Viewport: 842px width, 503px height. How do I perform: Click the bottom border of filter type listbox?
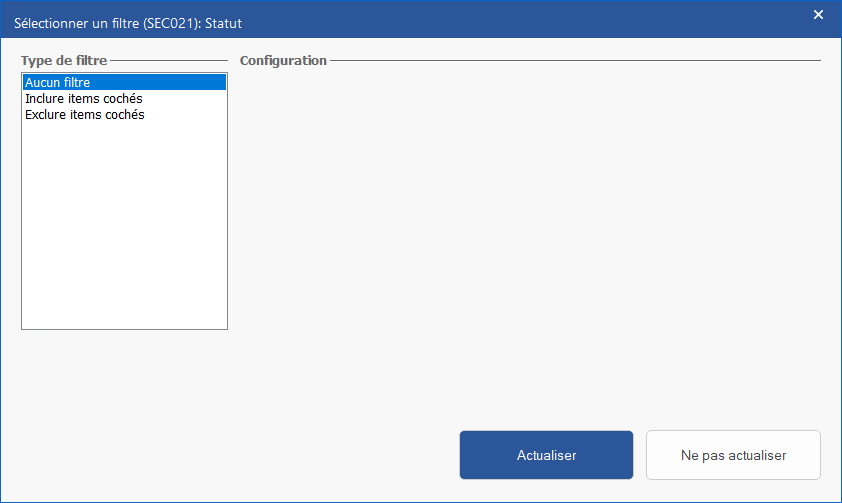124,329
